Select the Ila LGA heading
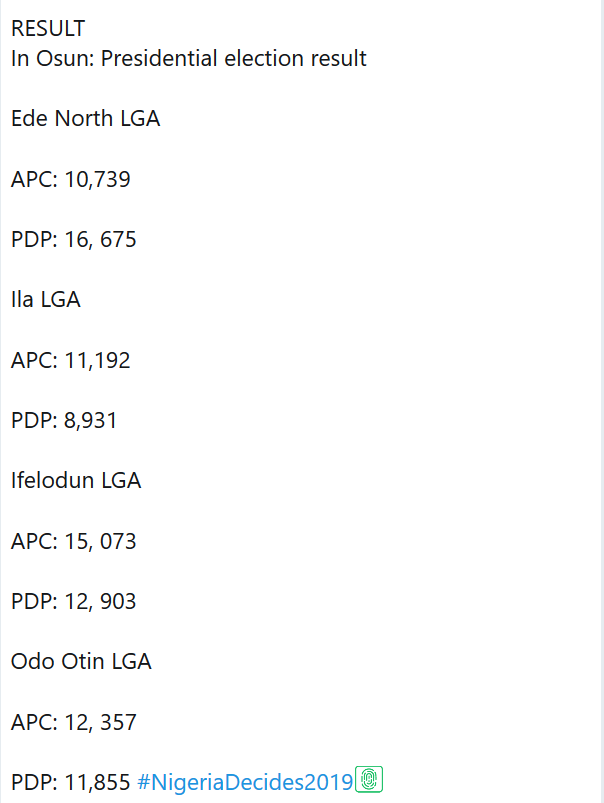The width and height of the screenshot is (604, 803). 46,299
